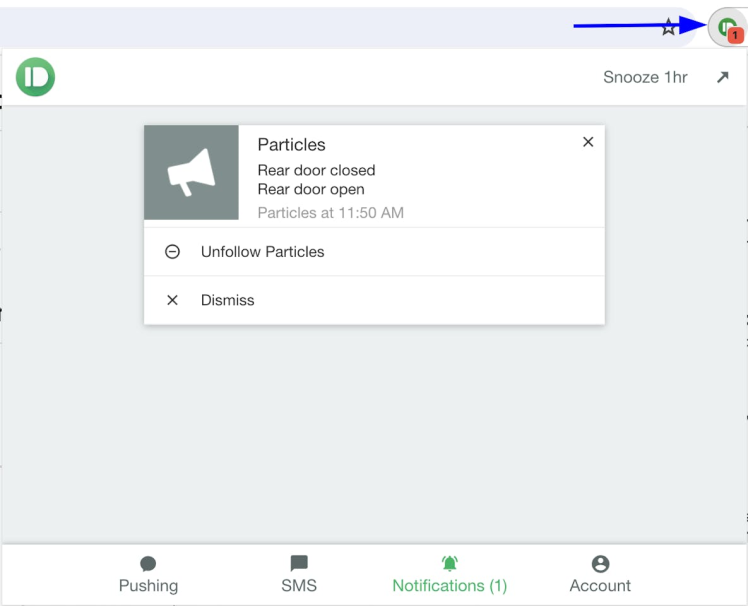Select the Unfollow Particles option
Screen dimensions: 748x606
click(262, 252)
